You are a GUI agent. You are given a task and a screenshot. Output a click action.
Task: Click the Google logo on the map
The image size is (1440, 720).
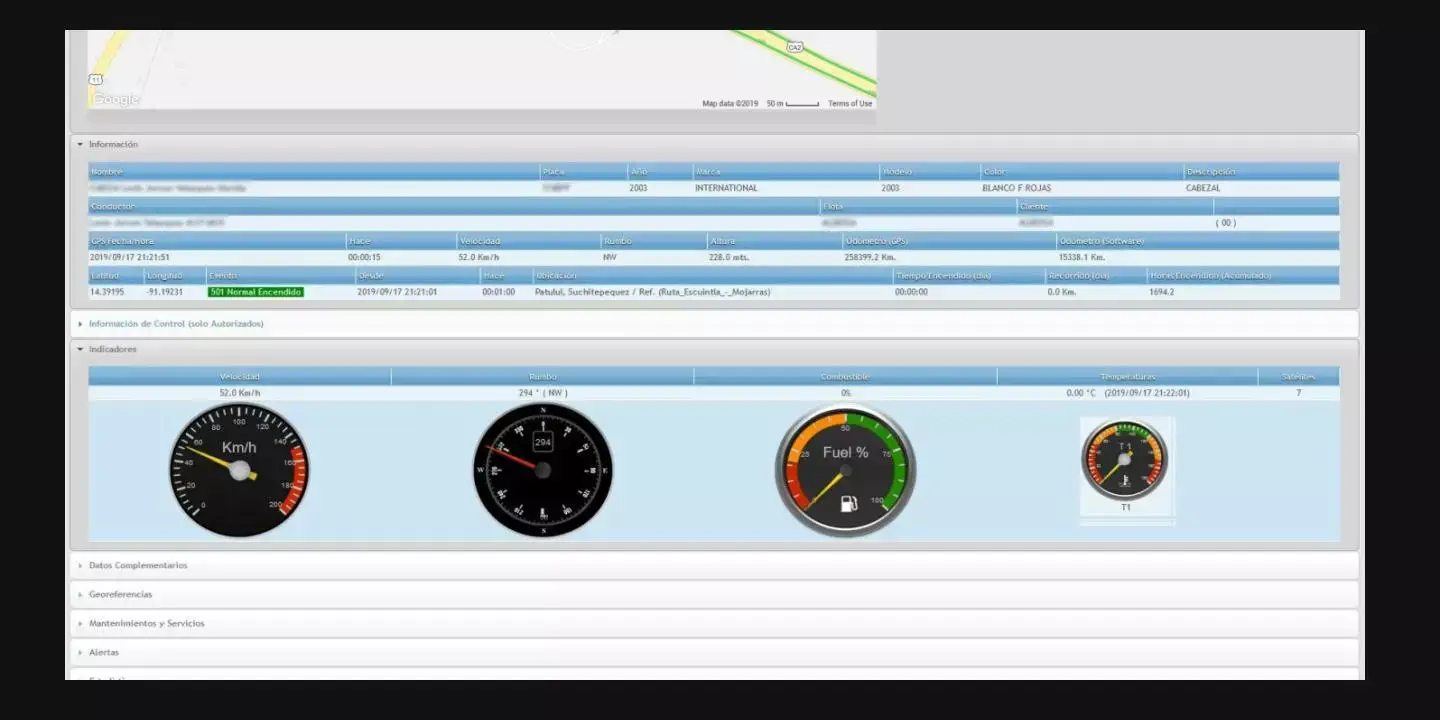pos(116,99)
